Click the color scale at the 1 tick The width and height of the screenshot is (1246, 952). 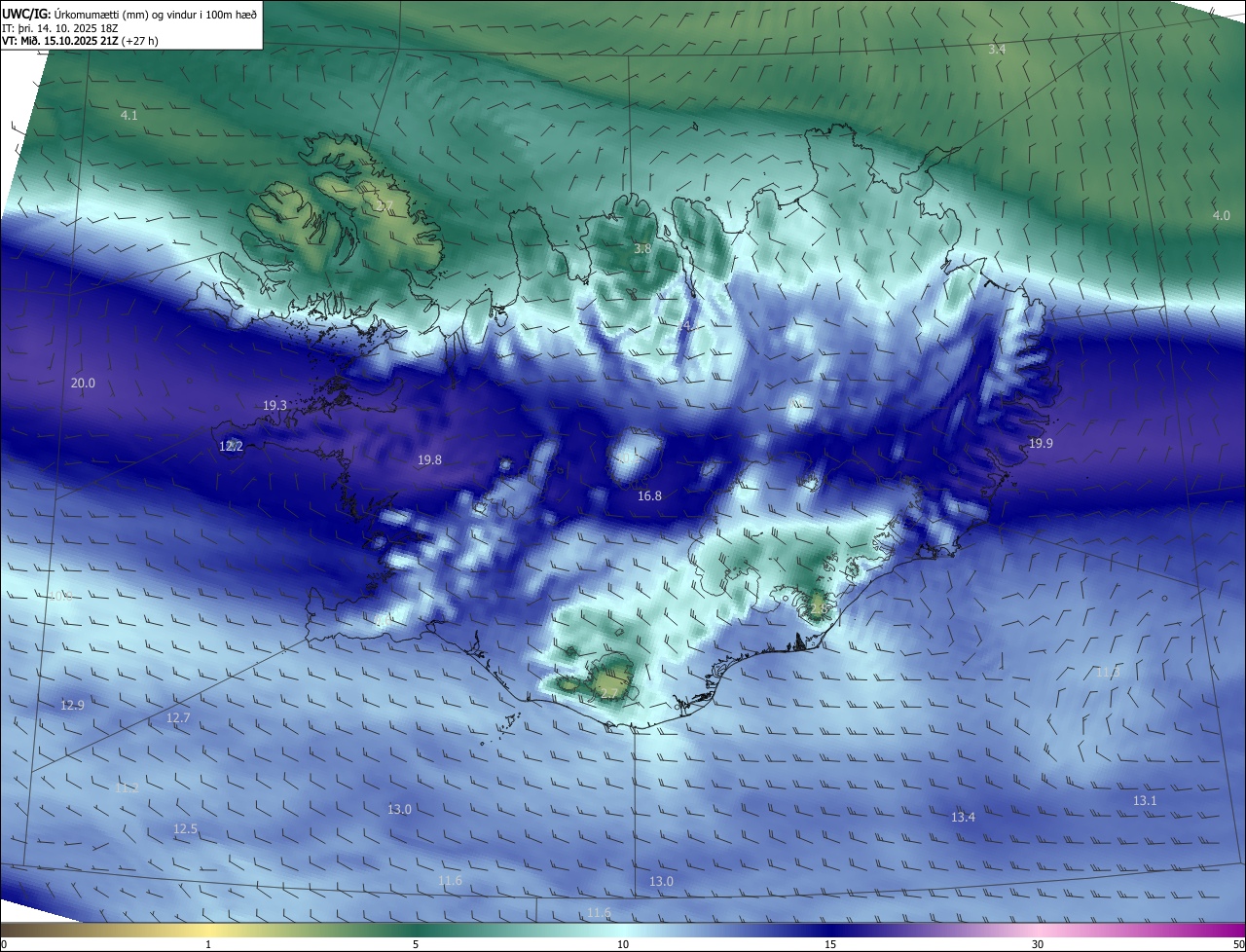[208, 944]
